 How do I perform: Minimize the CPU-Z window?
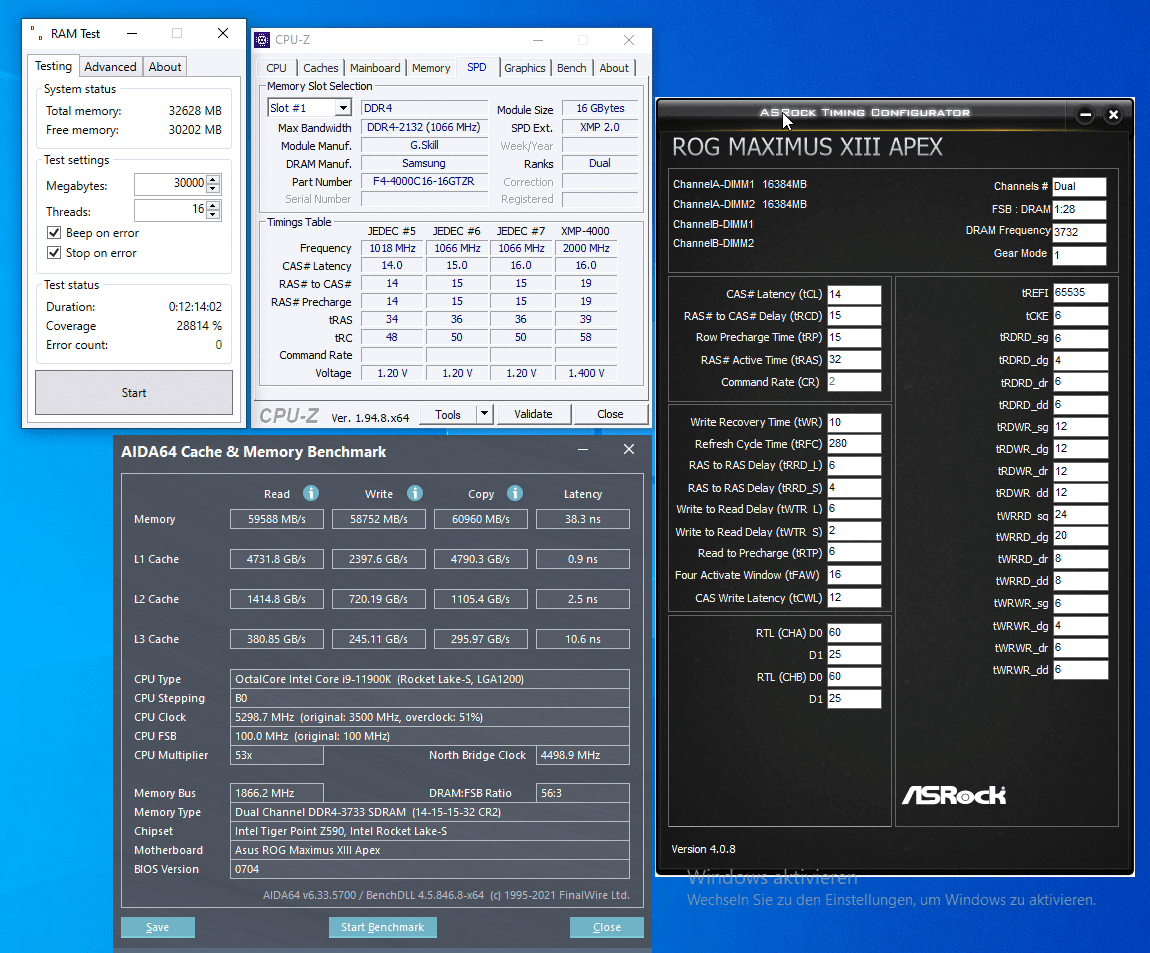point(538,40)
